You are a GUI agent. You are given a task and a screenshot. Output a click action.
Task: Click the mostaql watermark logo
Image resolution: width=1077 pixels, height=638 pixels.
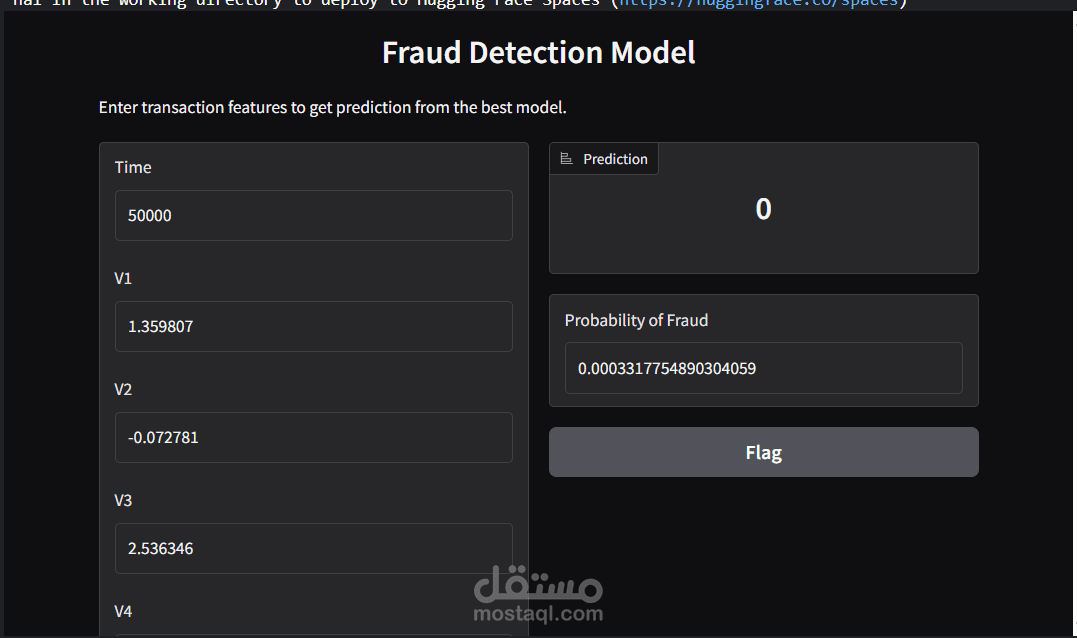click(537, 581)
